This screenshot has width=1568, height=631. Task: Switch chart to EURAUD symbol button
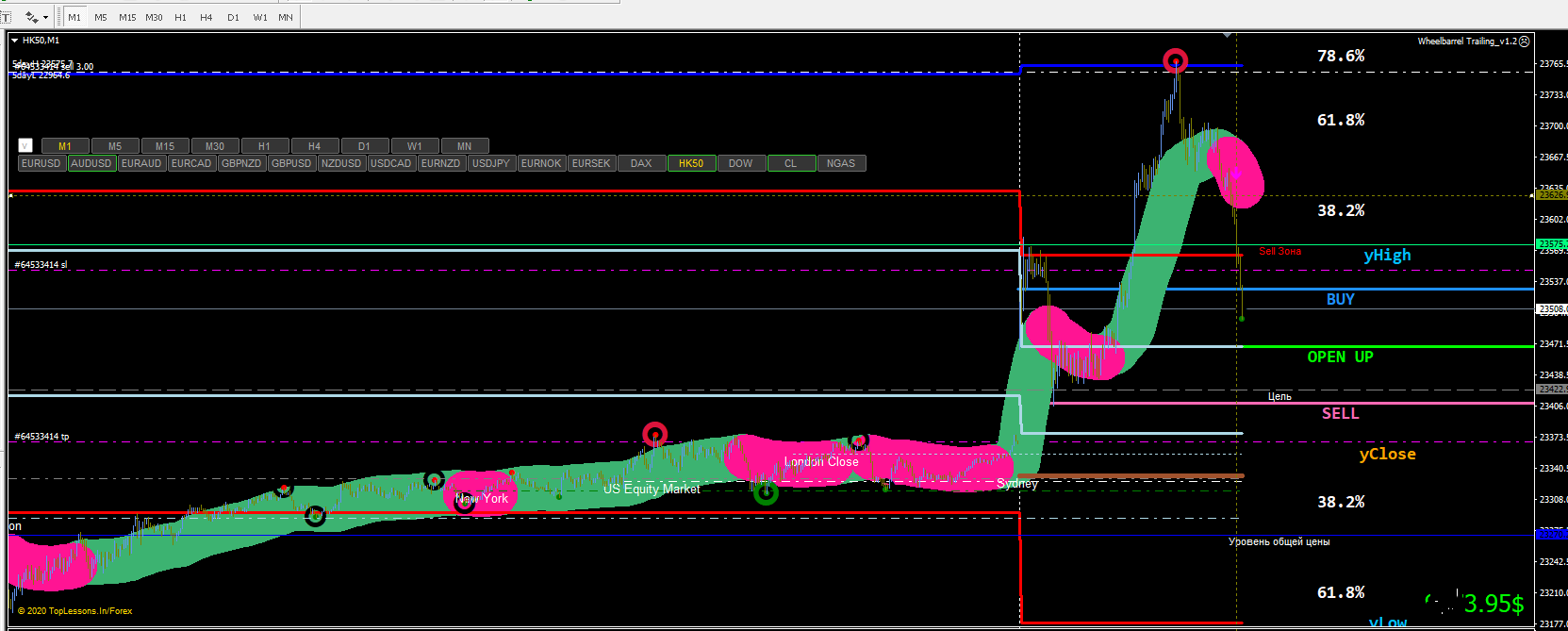pyautogui.click(x=141, y=163)
